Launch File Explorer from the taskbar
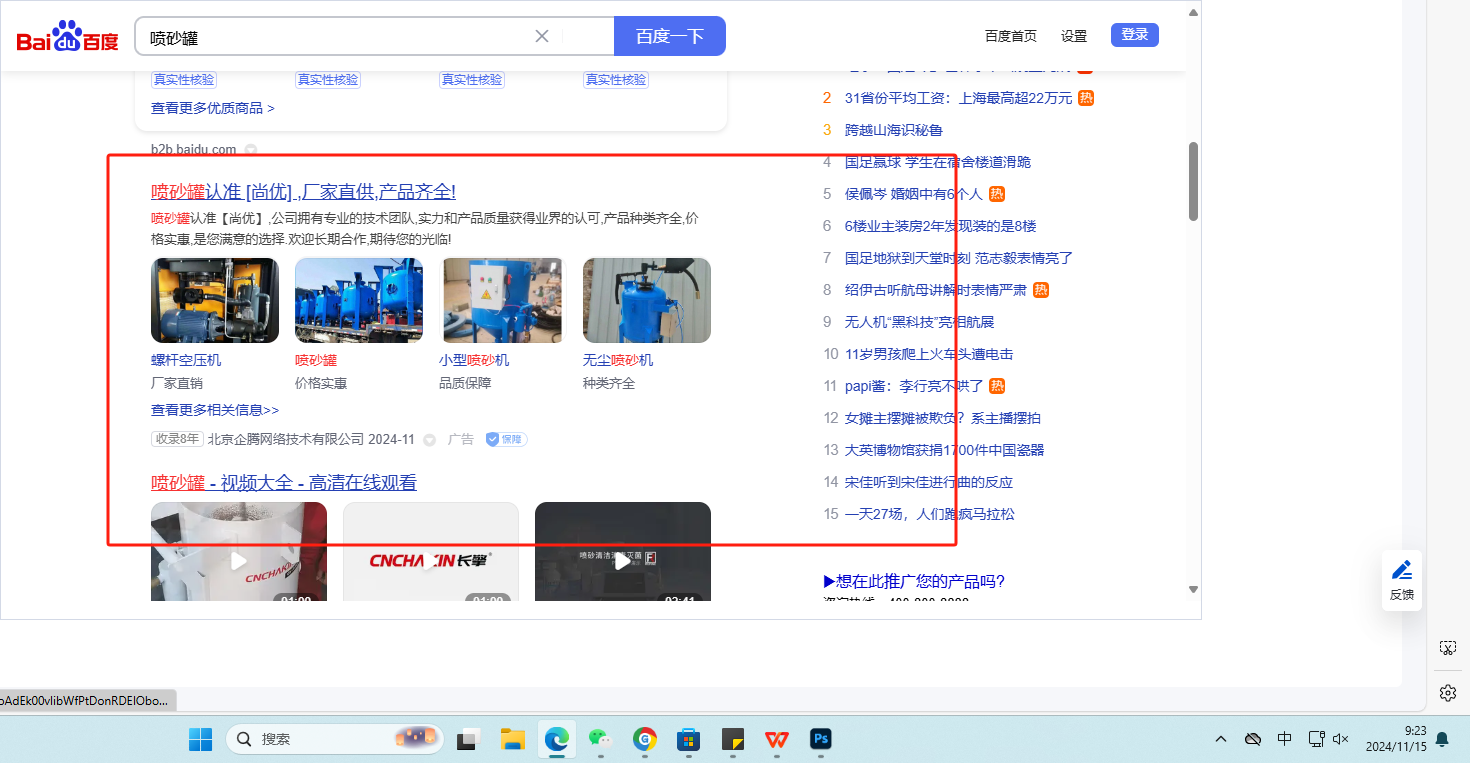The width and height of the screenshot is (1470, 763). [513, 739]
